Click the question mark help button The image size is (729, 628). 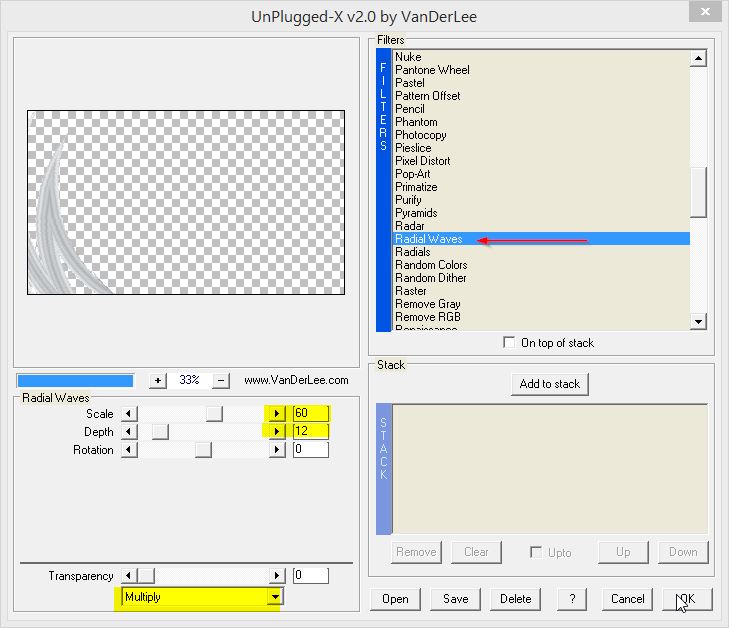coord(572,599)
